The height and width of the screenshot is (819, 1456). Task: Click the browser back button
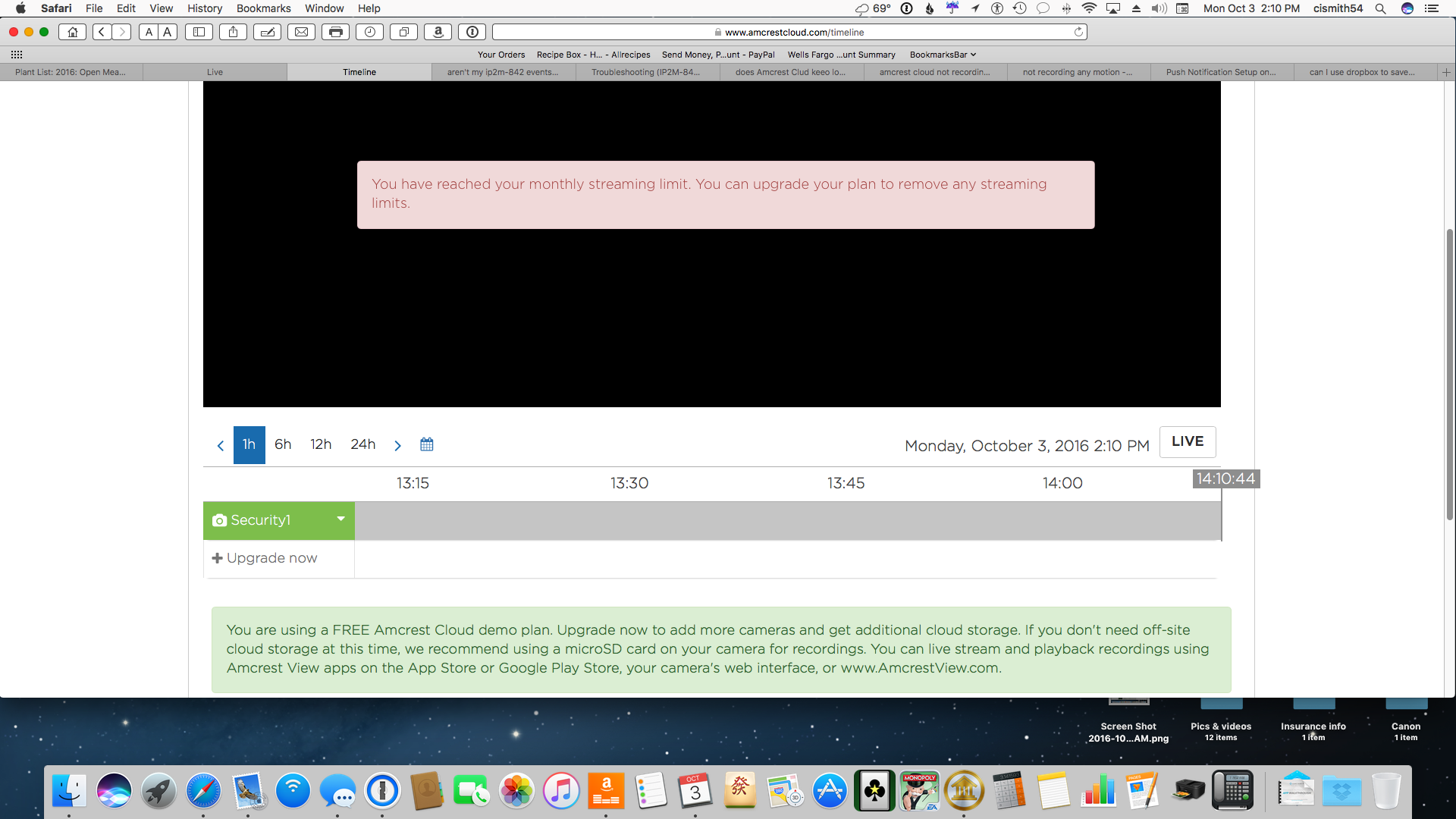102,32
